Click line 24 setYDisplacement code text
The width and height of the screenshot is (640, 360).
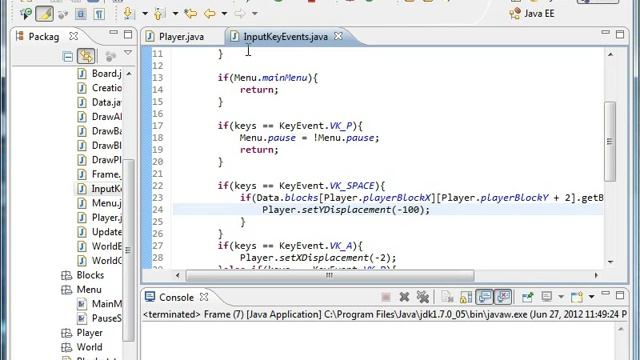click(x=346, y=210)
